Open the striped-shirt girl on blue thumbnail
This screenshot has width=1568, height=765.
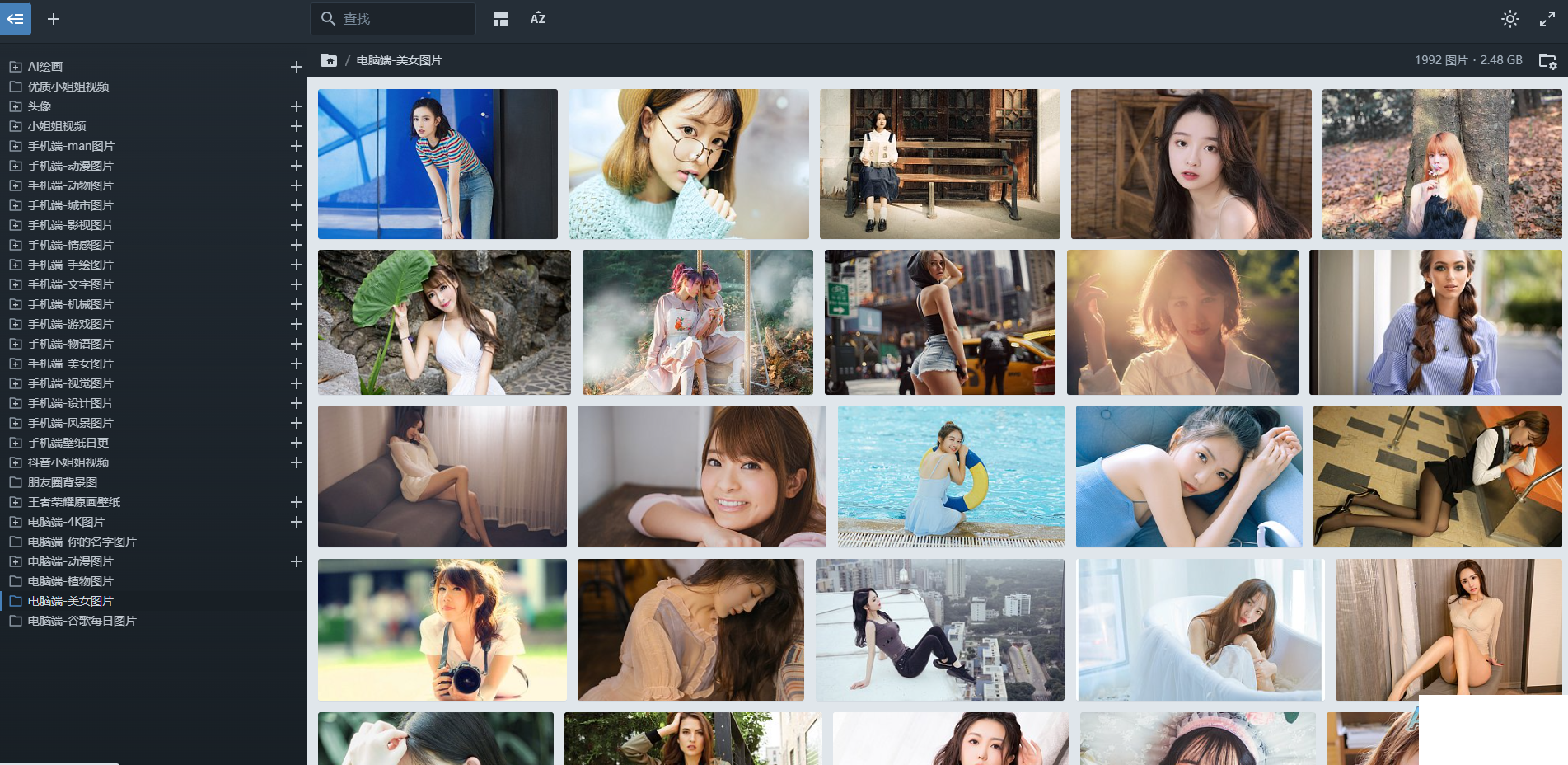438,164
